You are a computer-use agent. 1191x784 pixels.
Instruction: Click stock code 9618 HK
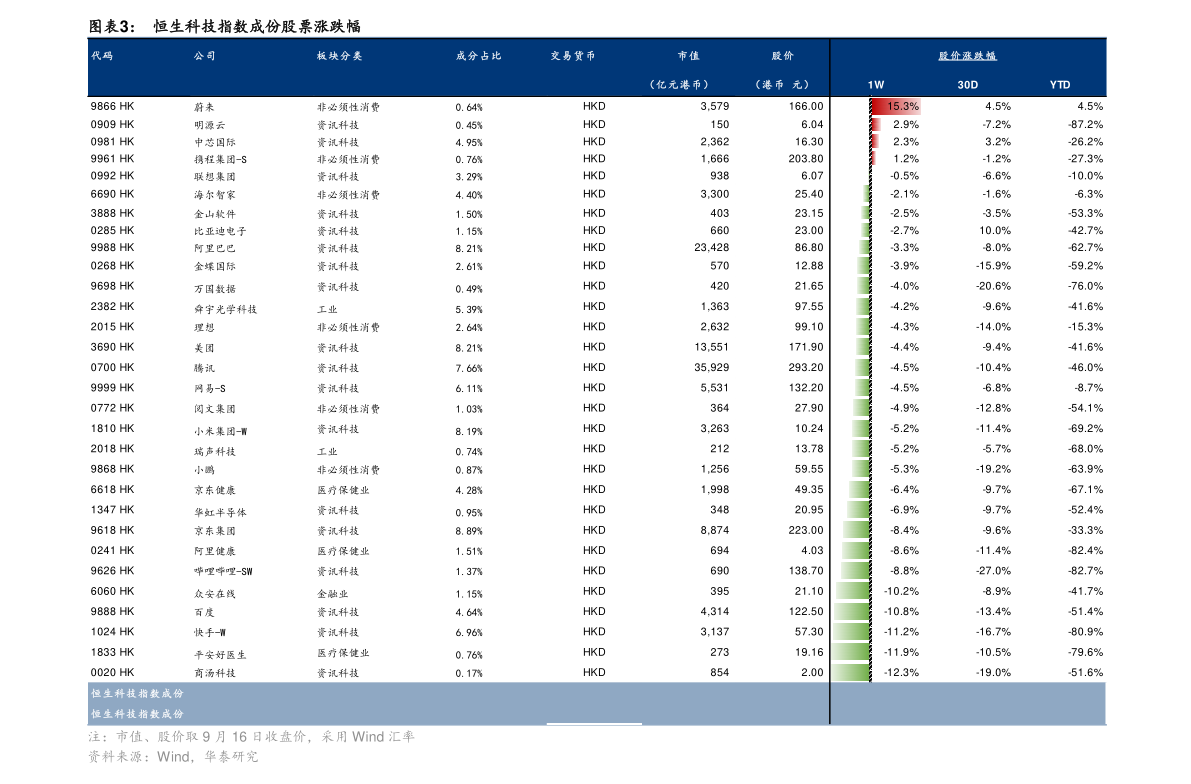point(112,530)
